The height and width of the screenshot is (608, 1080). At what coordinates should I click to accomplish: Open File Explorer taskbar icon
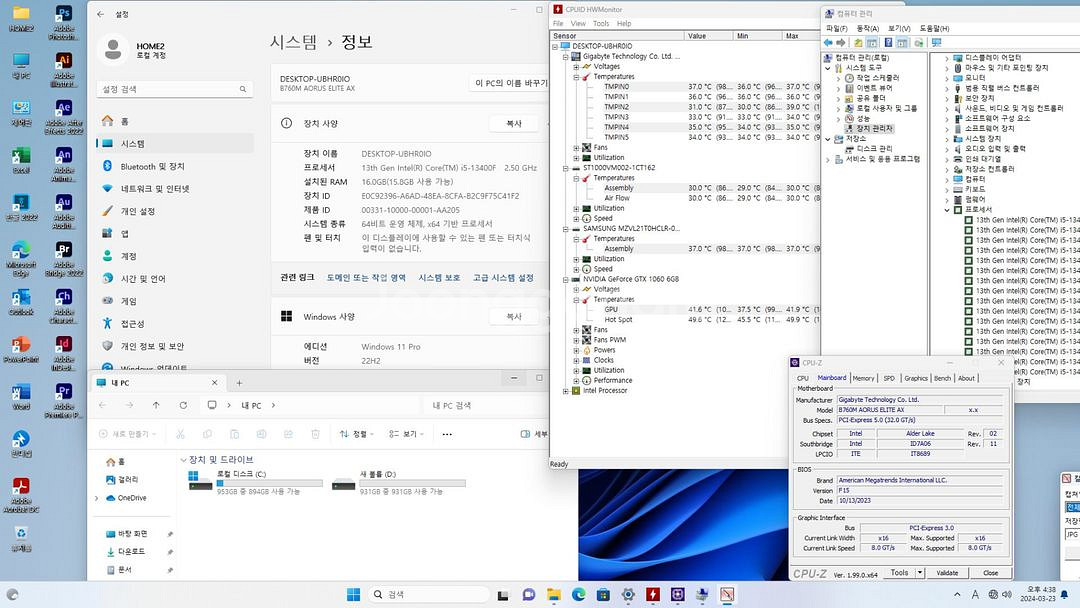click(x=554, y=594)
